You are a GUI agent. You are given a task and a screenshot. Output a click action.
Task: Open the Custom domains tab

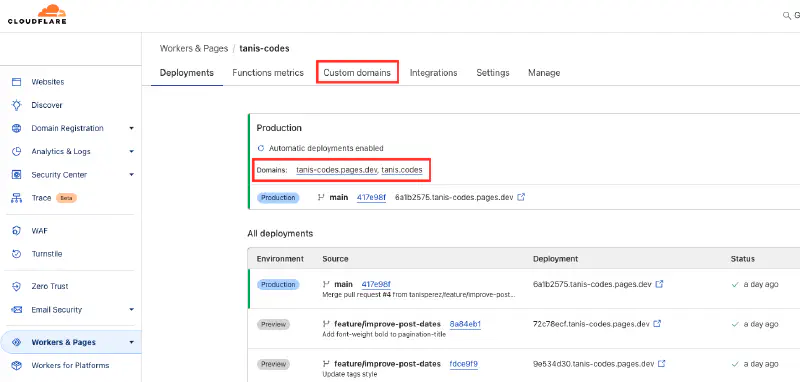tap(357, 73)
